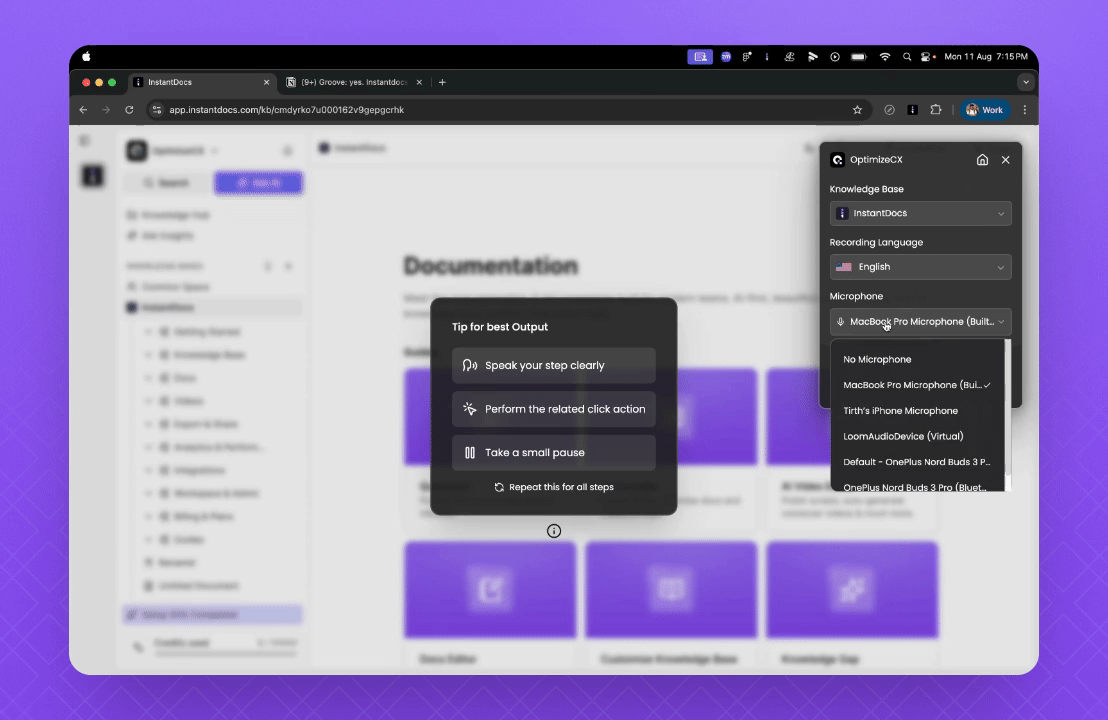1108x720 pixels.
Task: Open Spotlight search magnifier in menu bar
Action: coord(907,57)
